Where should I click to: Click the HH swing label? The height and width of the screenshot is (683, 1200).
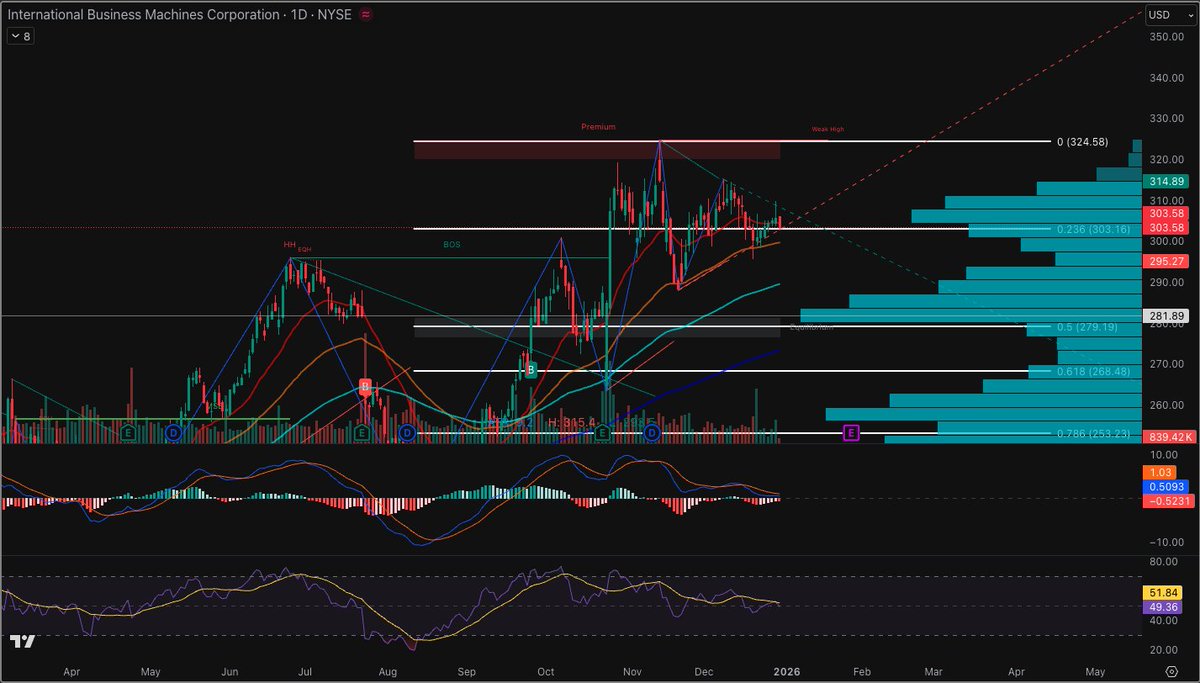pos(290,244)
